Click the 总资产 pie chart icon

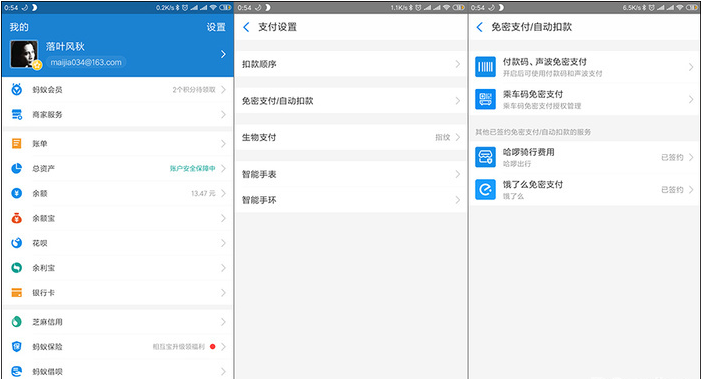click(x=17, y=168)
